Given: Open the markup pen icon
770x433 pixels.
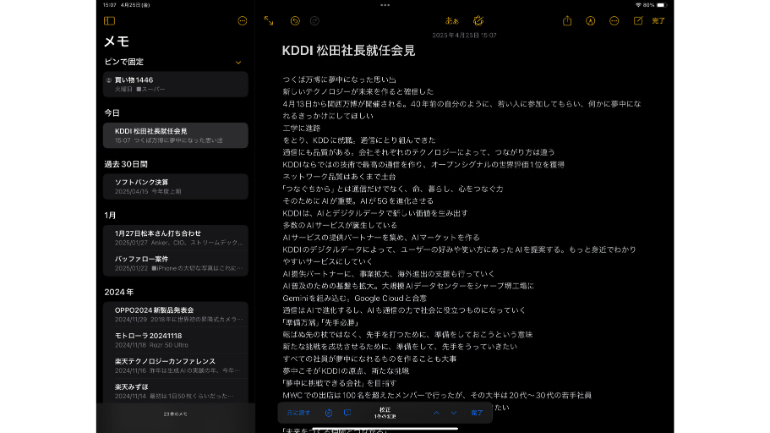Looking at the screenshot, I should pyautogui.click(x=590, y=21).
